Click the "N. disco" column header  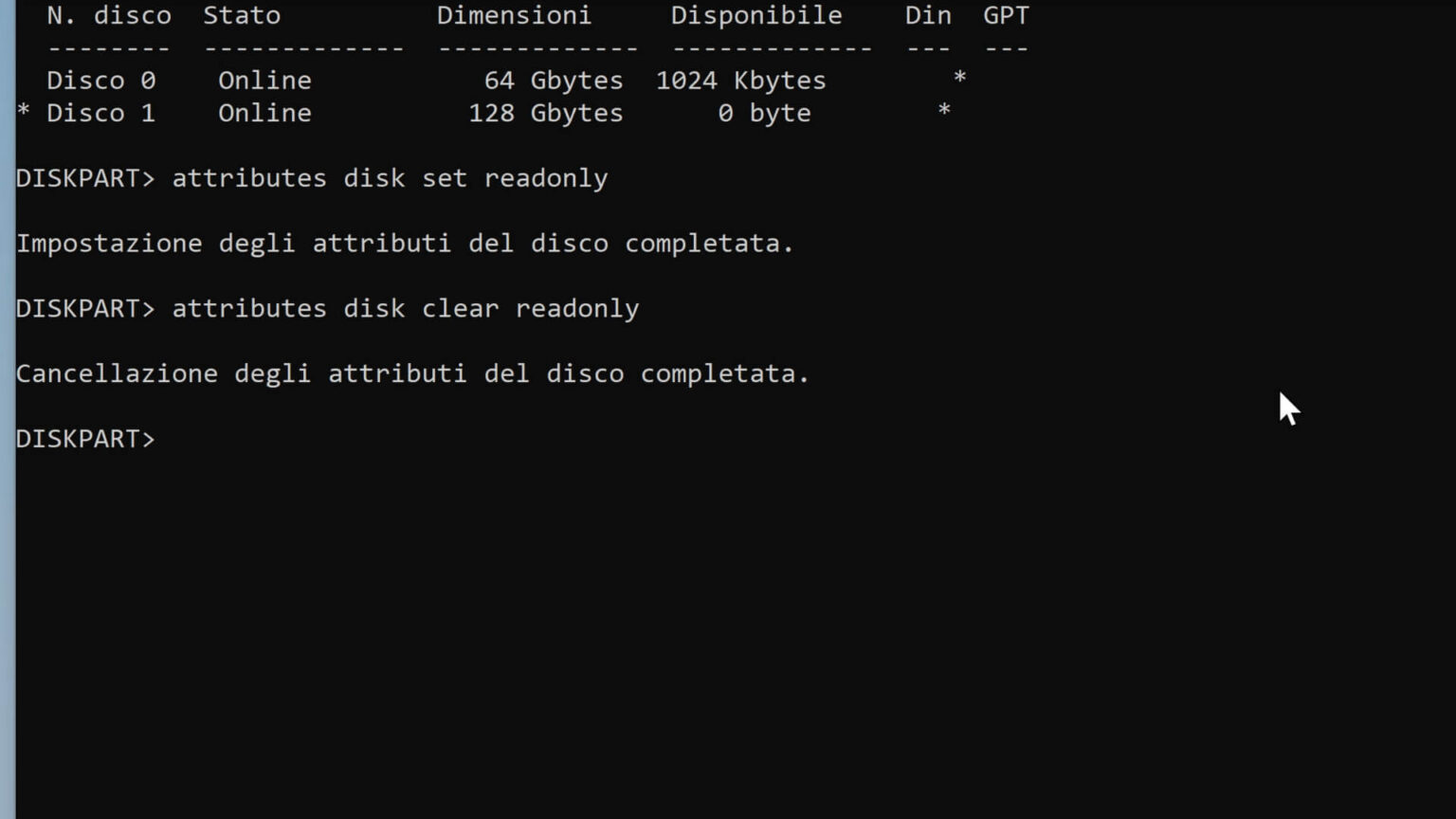coord(109,16)
